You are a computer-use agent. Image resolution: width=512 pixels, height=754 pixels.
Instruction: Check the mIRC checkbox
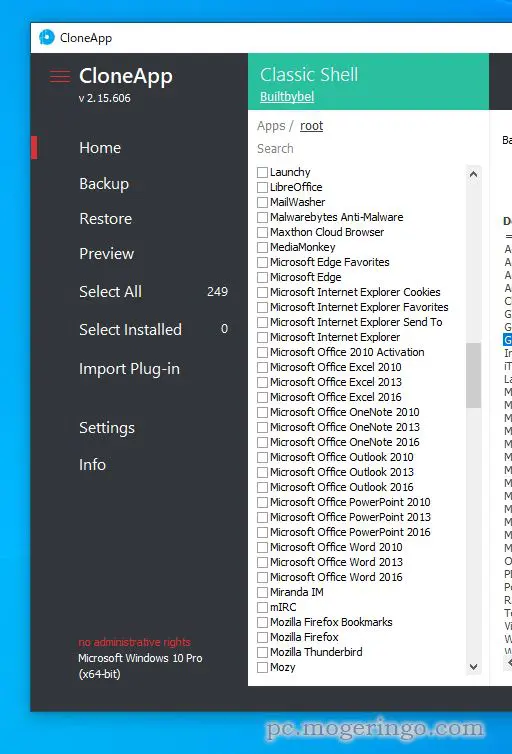tap(262, 607)
